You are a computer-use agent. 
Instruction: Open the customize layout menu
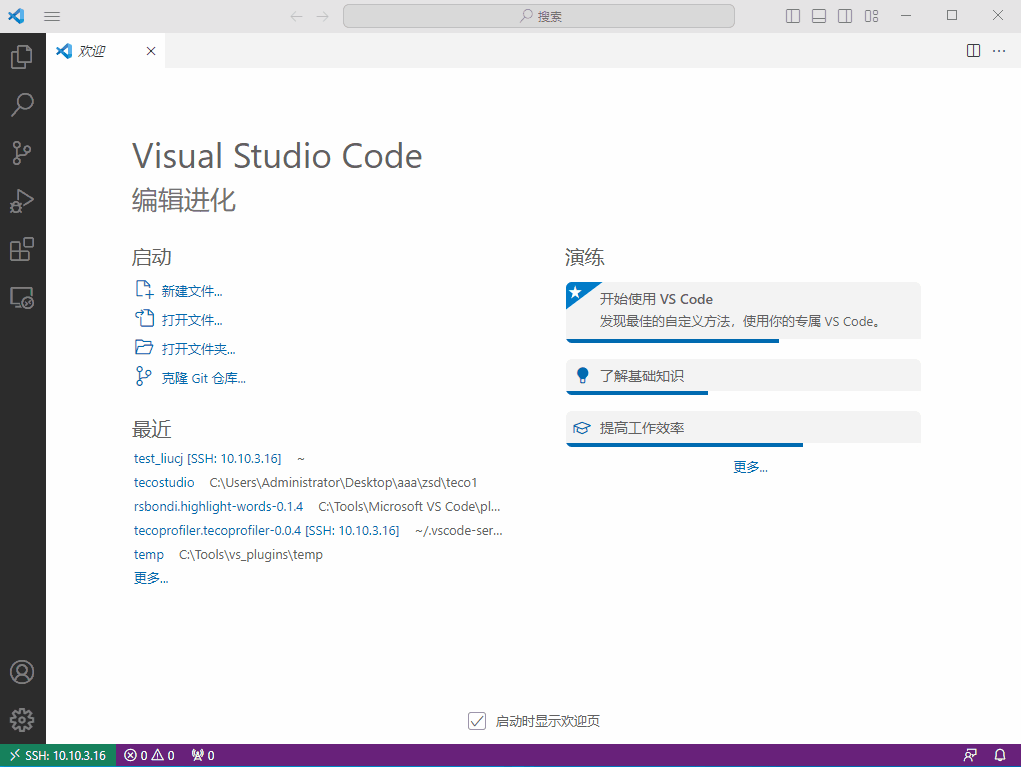pyautogui.click(x=871, y=16)
